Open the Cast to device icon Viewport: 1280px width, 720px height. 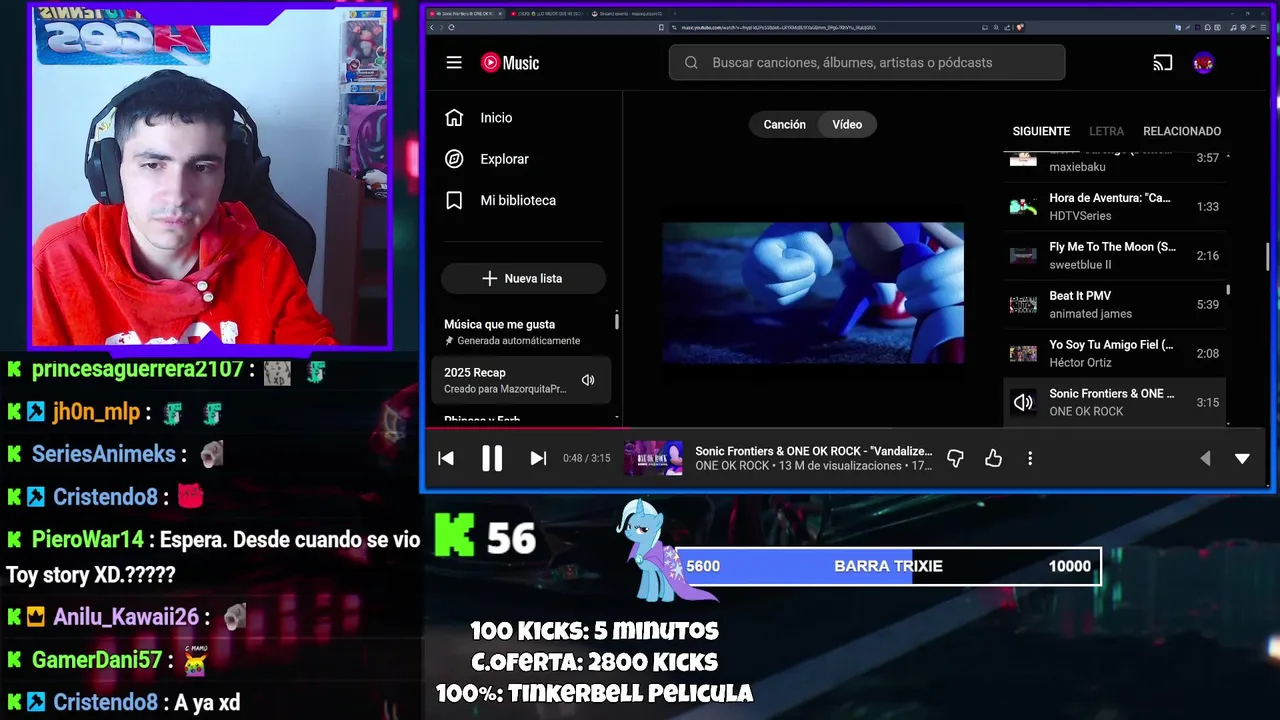tap(1162, 63)
